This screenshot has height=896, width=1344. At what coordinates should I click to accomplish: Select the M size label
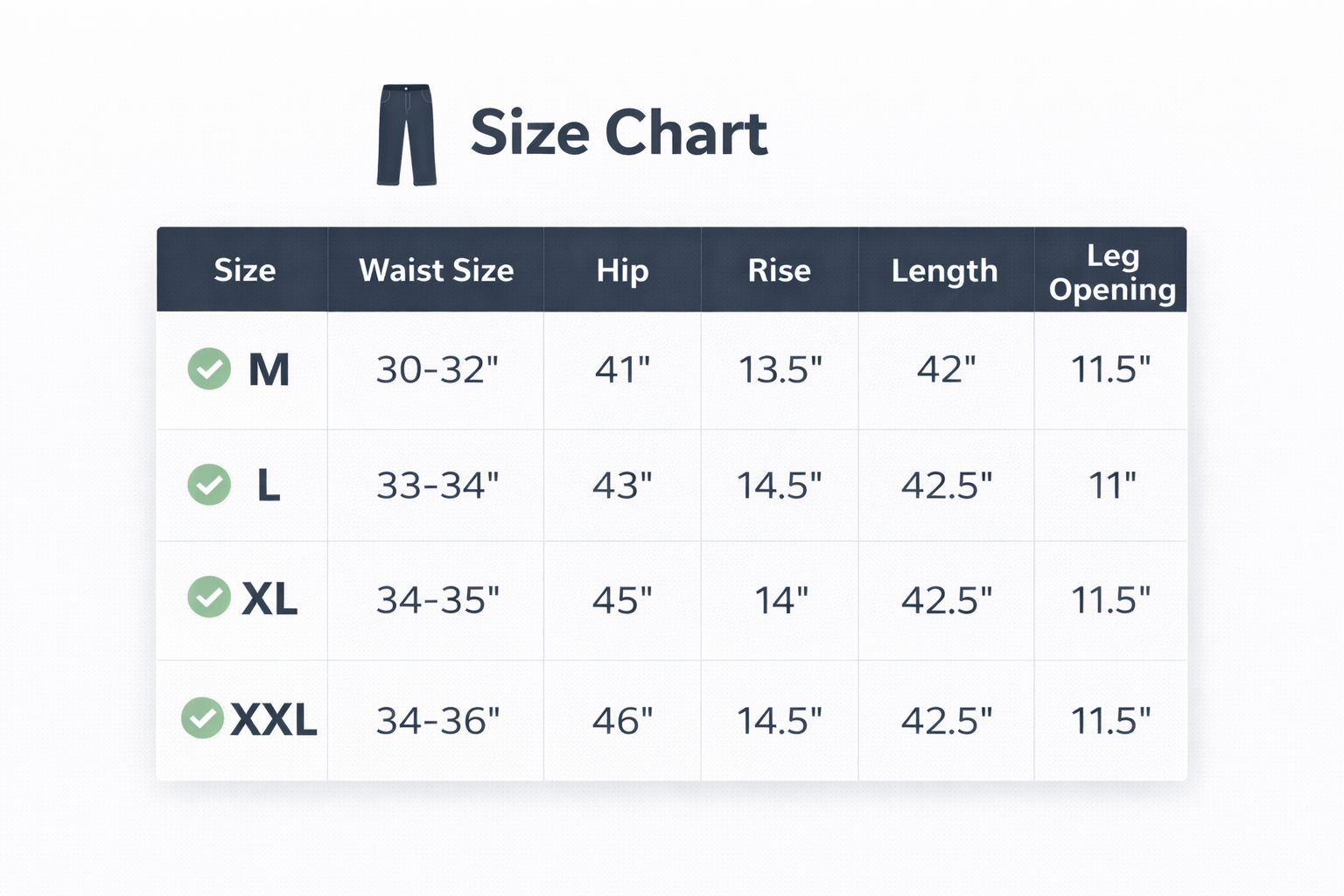(x=269, y=369)
